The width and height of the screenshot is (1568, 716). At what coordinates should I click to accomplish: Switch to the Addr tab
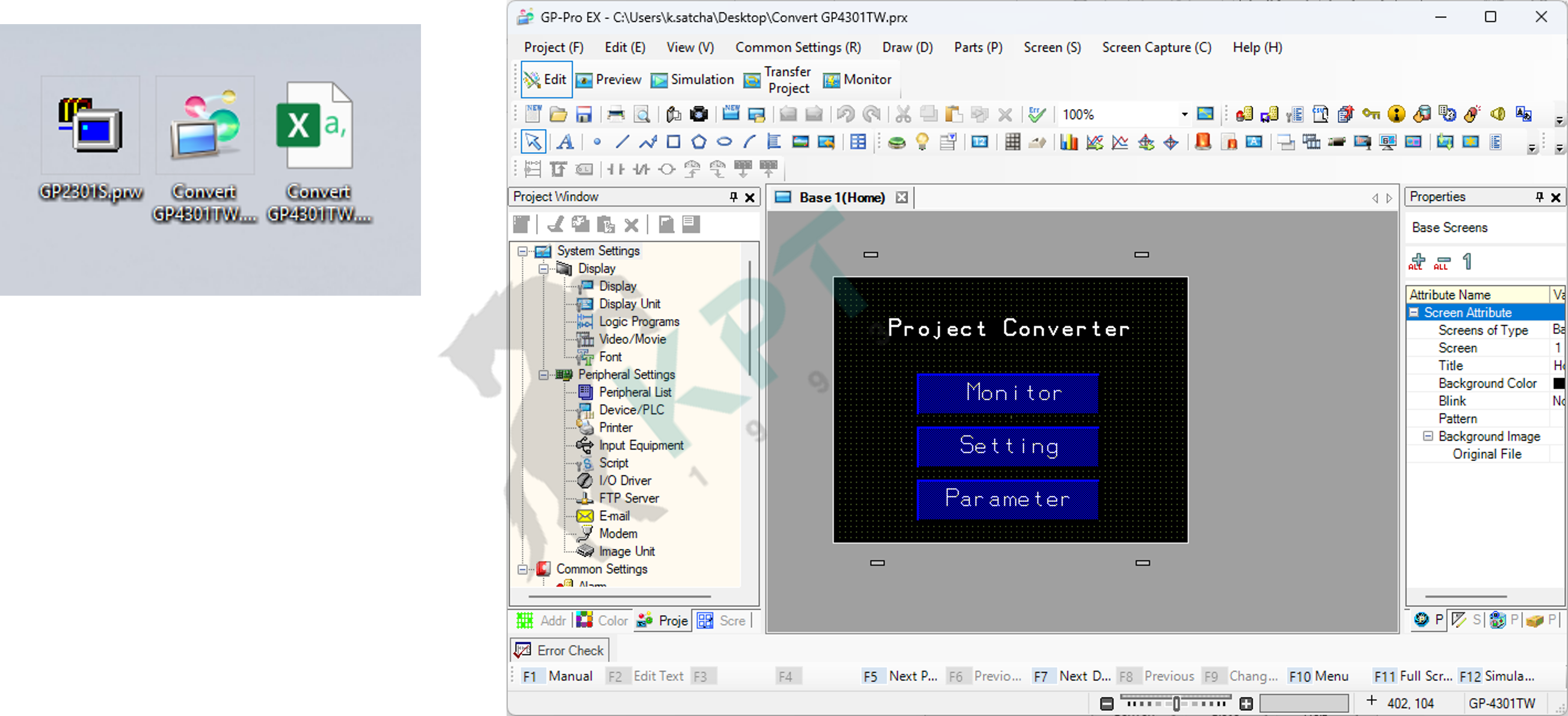[x=542, y=620]
